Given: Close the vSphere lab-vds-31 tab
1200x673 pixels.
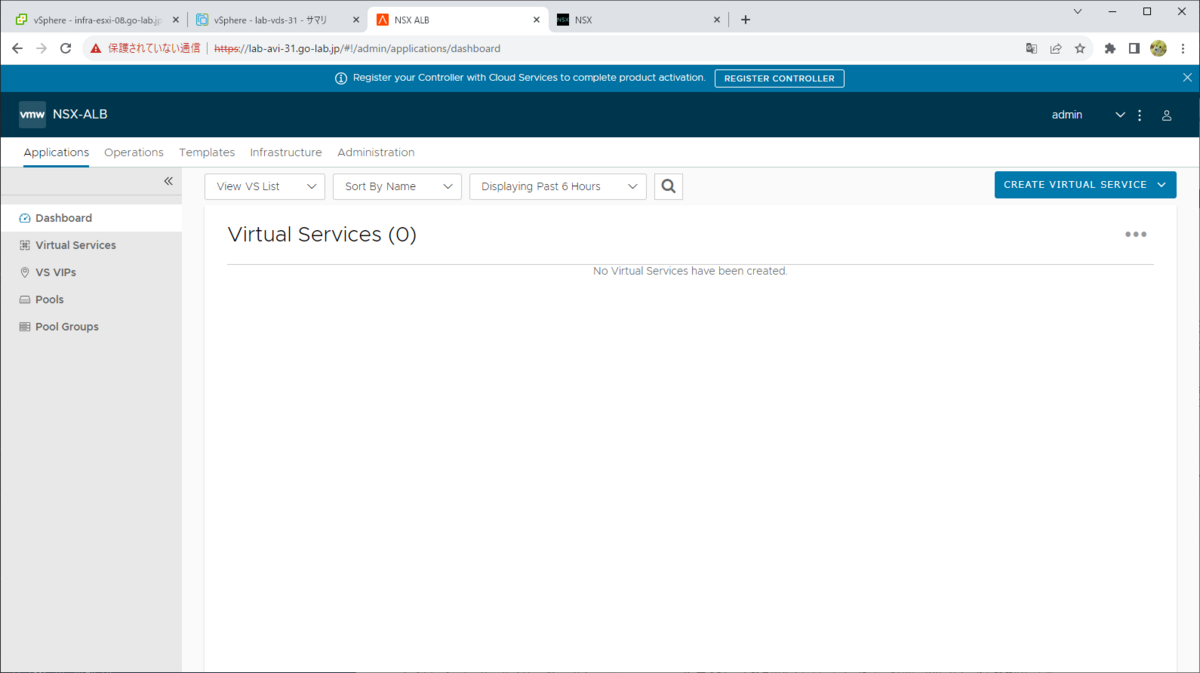Looking at the screenshot, I should (x=356, y=20).
